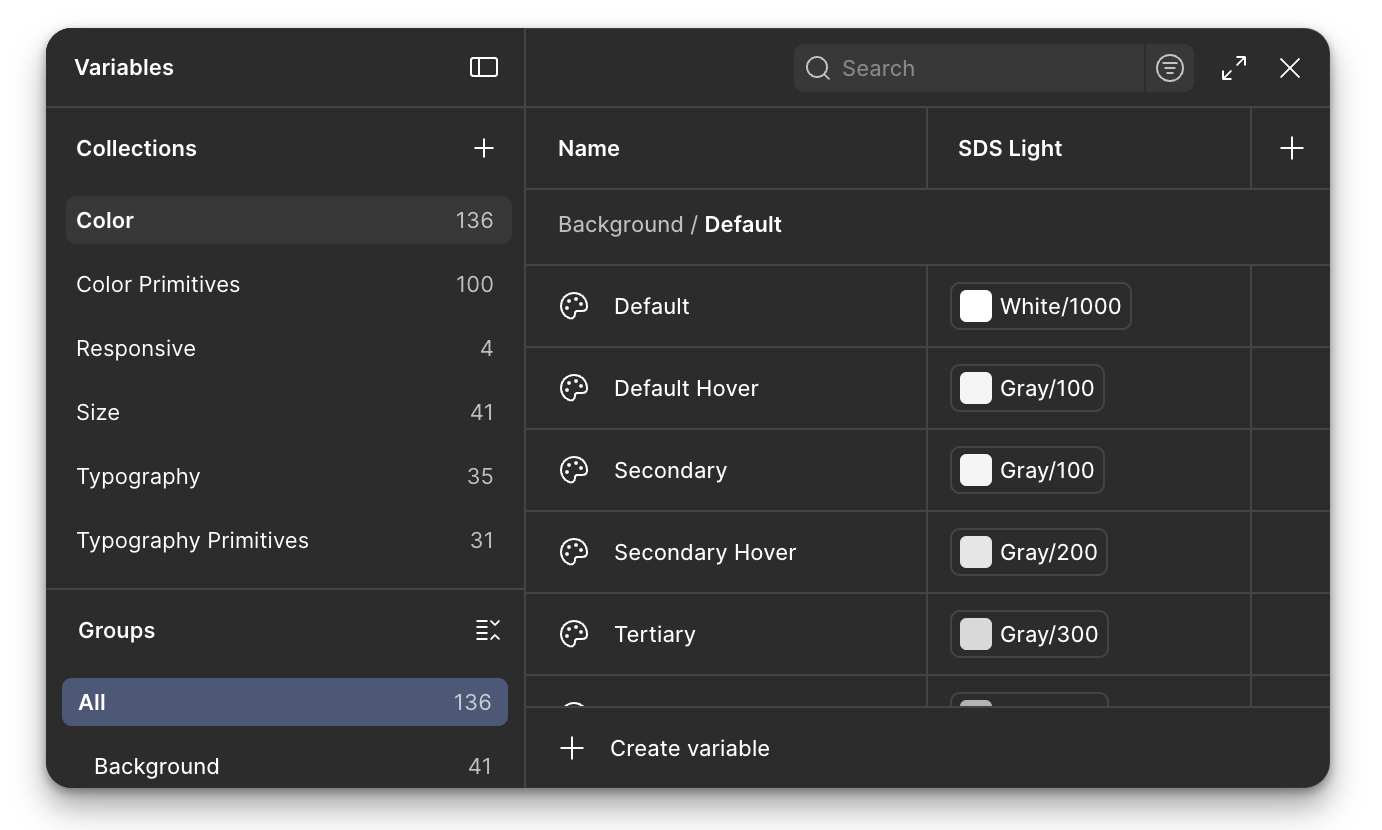Expand the Variables modal to full screen

coord(1232,67)
